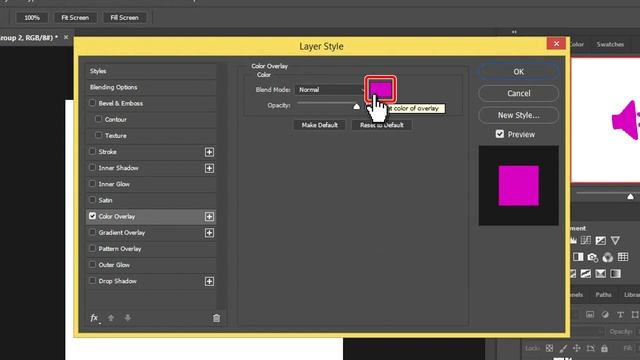Click the plus icon beside Drop Shadow
The height and width of the screenshot is (360, 640).
coord(209,281)
